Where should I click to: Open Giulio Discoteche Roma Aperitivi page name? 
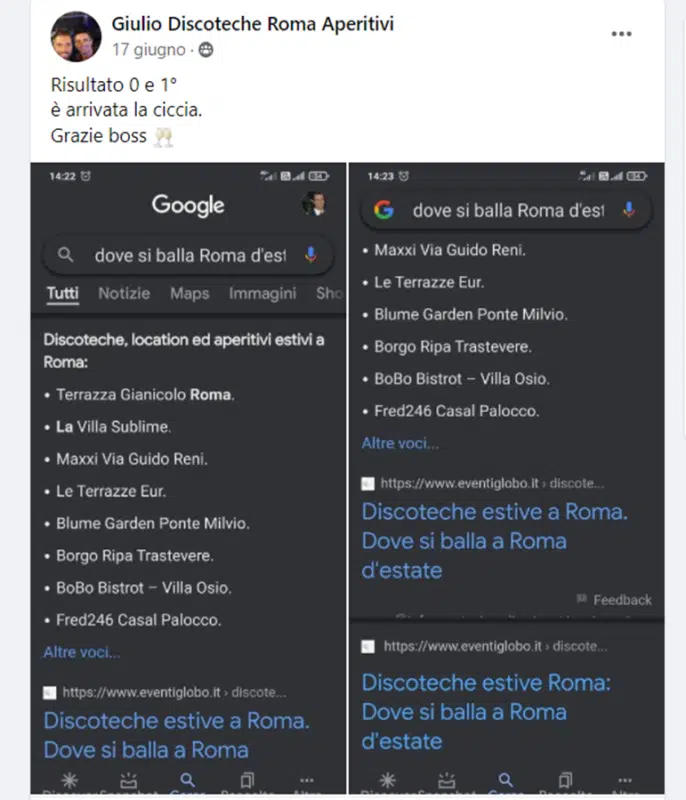pyautogui.click(x=252, y=23)
